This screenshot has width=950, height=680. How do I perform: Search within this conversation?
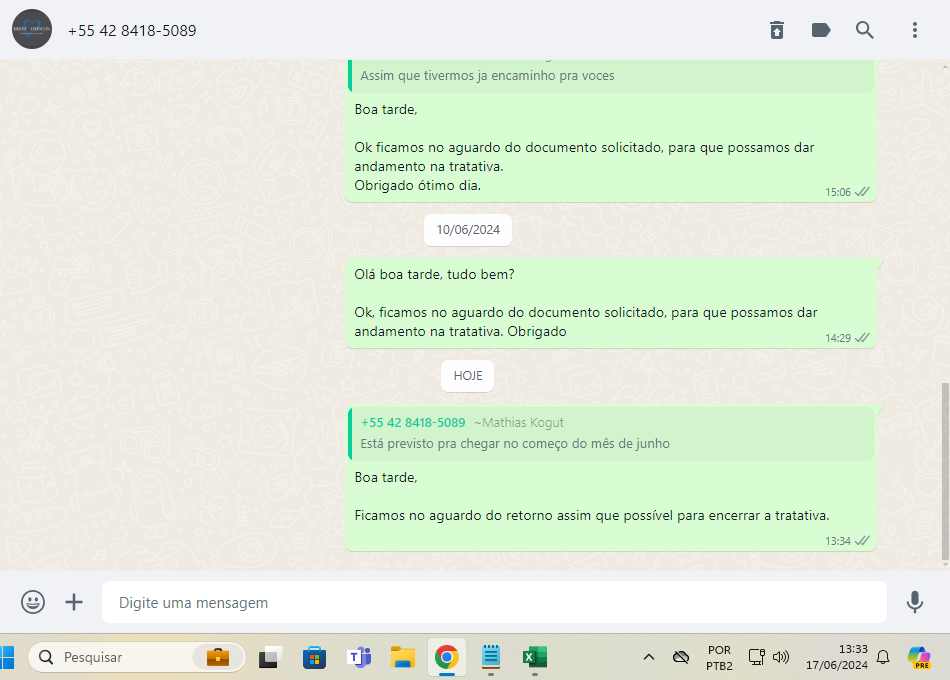pyautogui.click(x=865, y=30)
